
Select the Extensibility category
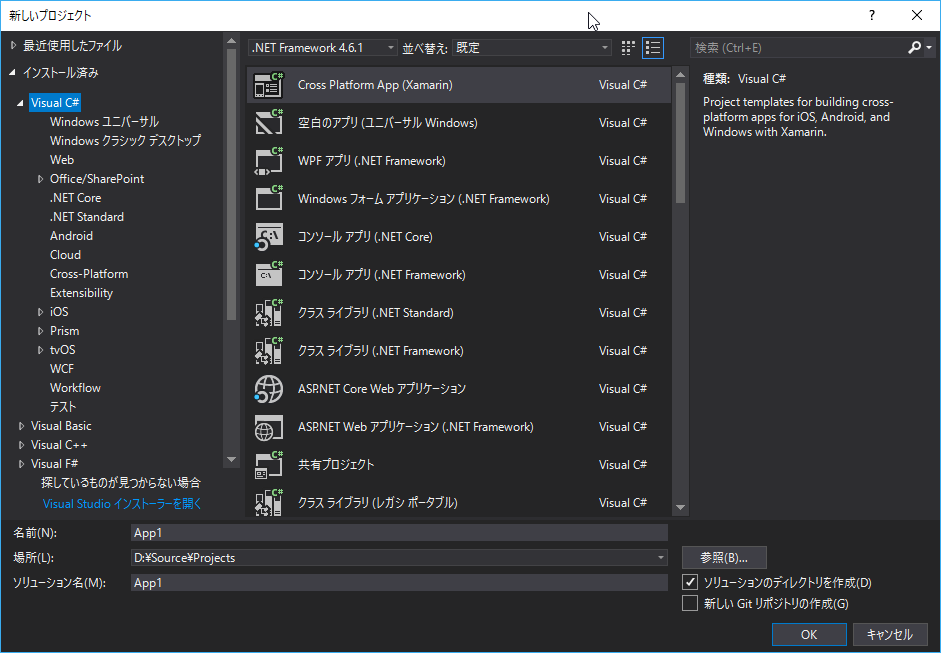[x=82, y=293]
